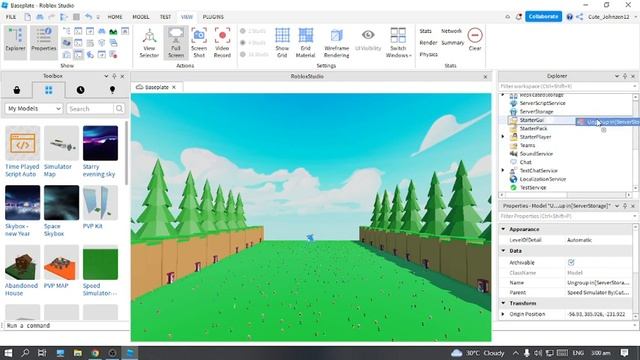The width and height of the screenshot is (640, 360).
Task: Click the Undo arrow in quick toolbar
Action: (x=88, y=17)
